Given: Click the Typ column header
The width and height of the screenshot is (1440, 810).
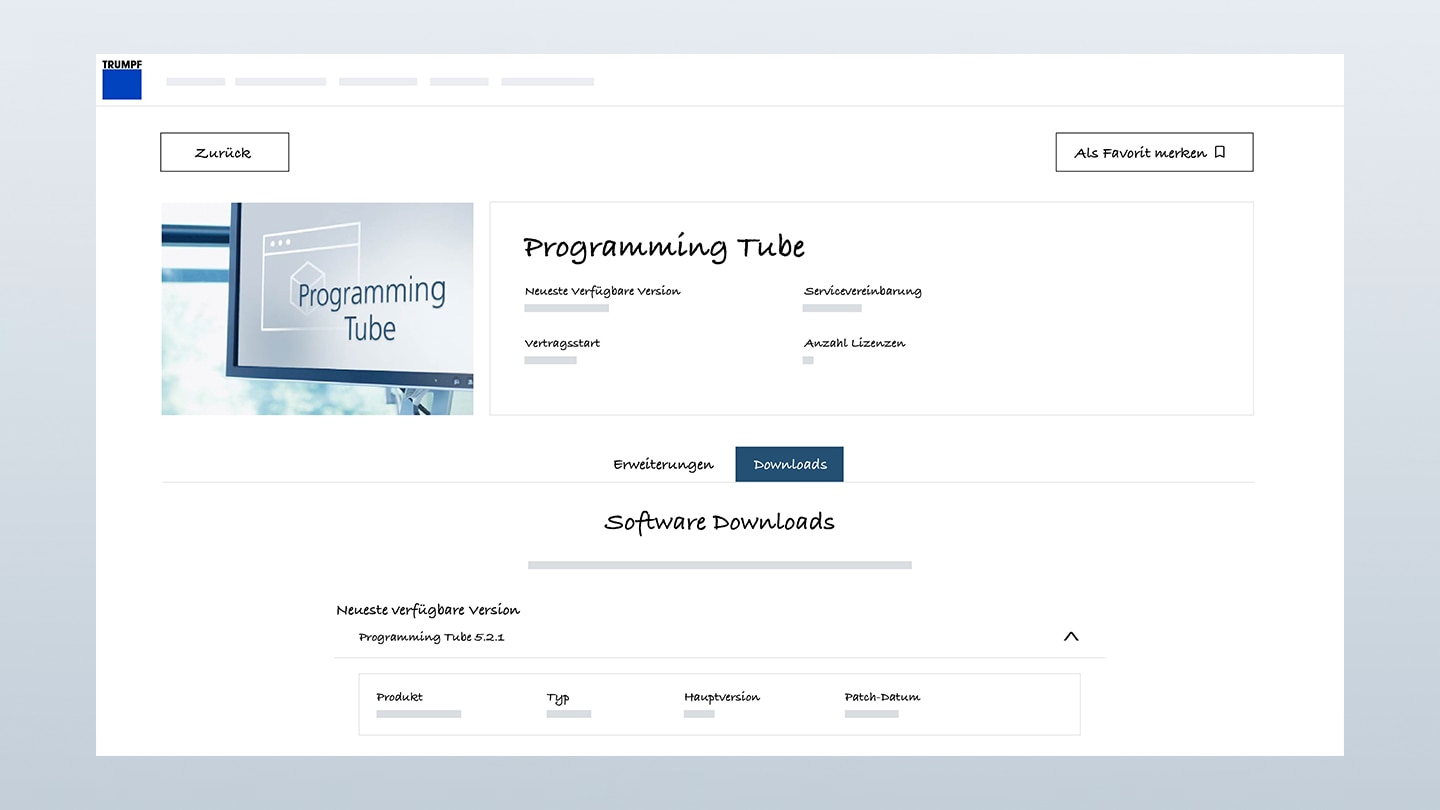Looking at the screenshot, I should 558,698.
